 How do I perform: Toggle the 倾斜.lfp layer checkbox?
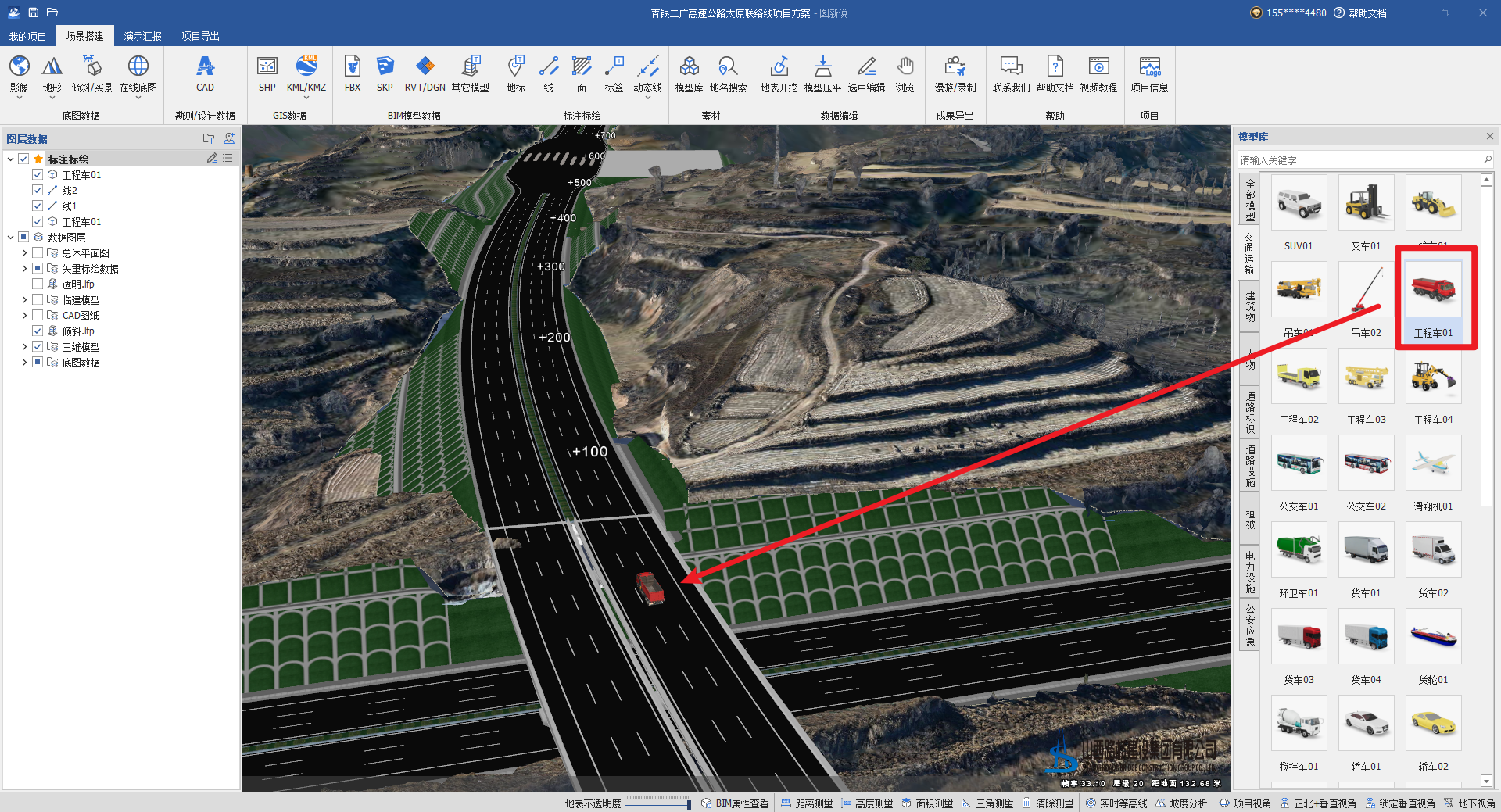38,331
